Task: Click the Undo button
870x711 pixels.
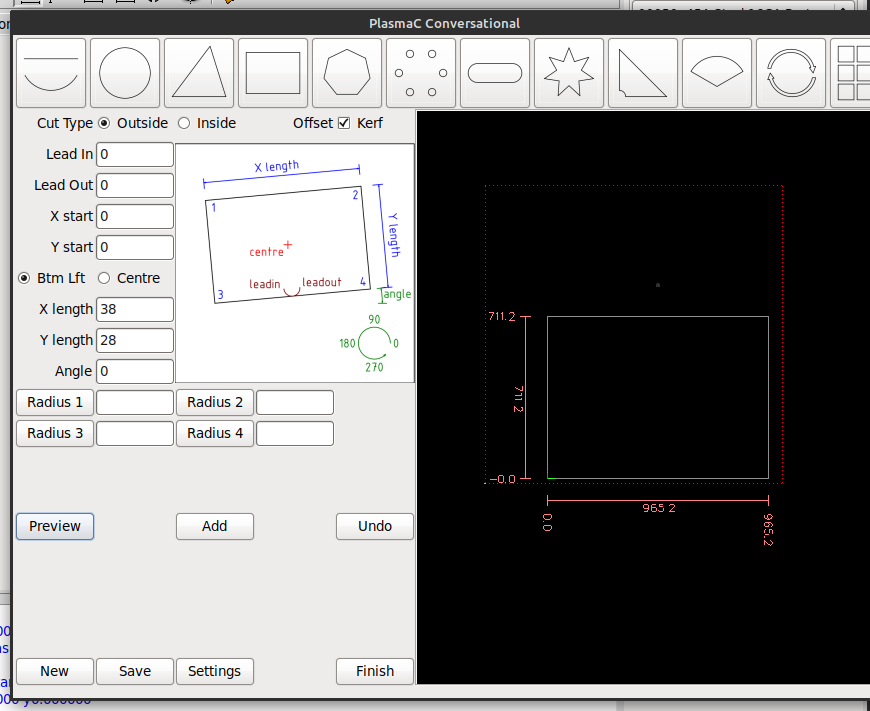Action: 375,526
